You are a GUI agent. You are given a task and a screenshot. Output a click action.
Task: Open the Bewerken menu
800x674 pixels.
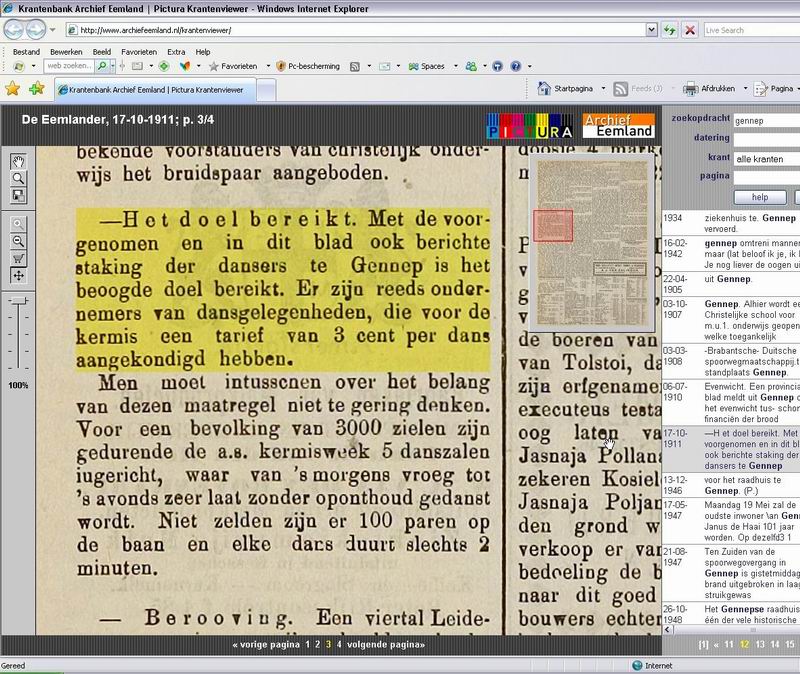click(x=66, y=52)
